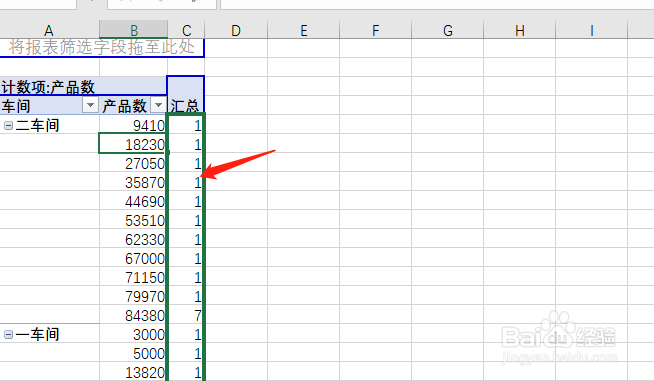The image size is (654, 381).
Task: Select column C header
Action: coord(186,30)
